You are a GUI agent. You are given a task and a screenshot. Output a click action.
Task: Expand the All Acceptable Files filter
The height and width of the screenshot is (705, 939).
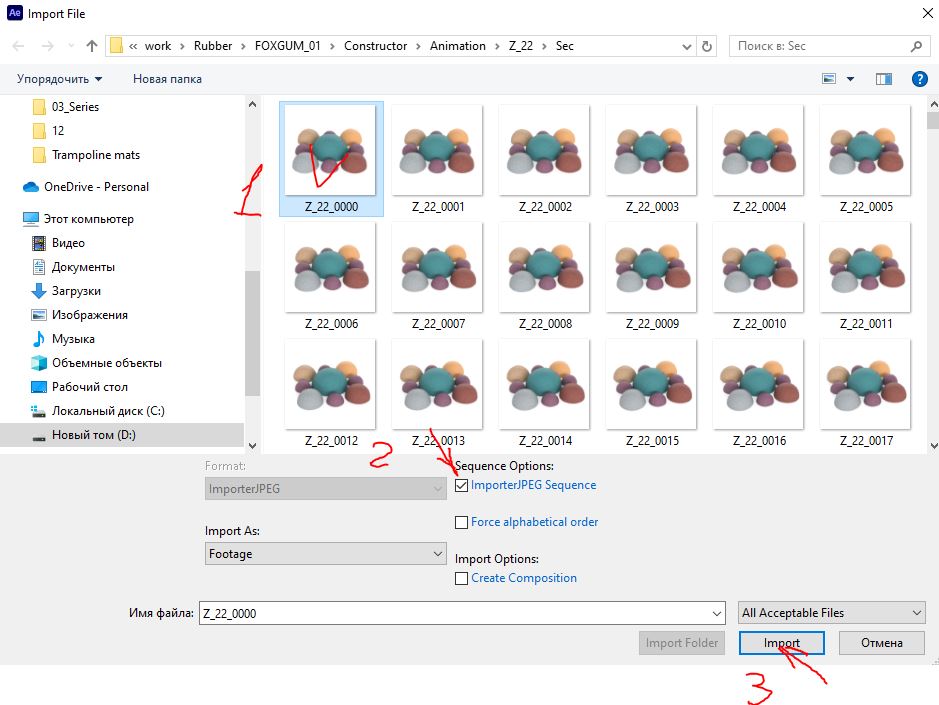[x=832, y=613]
